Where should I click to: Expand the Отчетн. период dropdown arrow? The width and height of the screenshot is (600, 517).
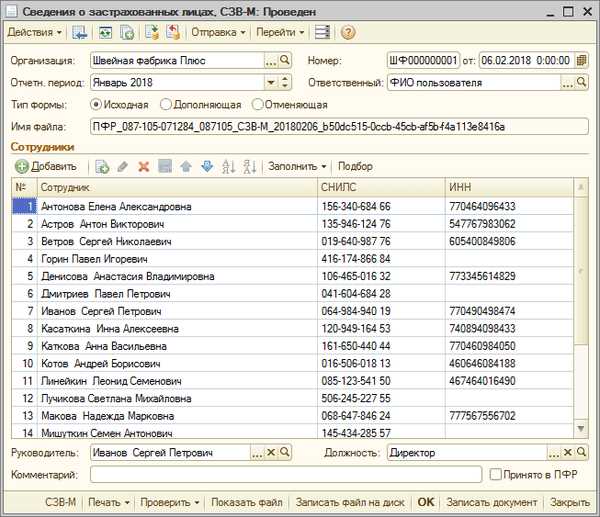coord(271,82)
